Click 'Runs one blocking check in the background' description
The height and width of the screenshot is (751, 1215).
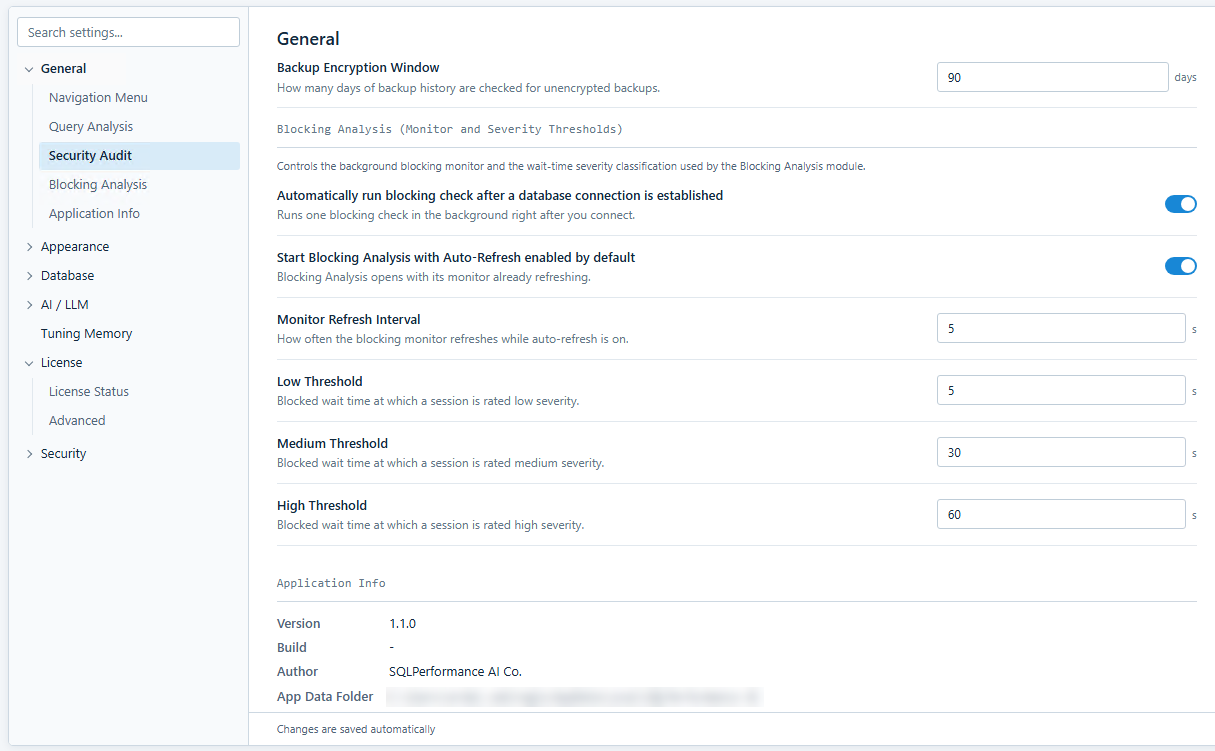point(456,215)
